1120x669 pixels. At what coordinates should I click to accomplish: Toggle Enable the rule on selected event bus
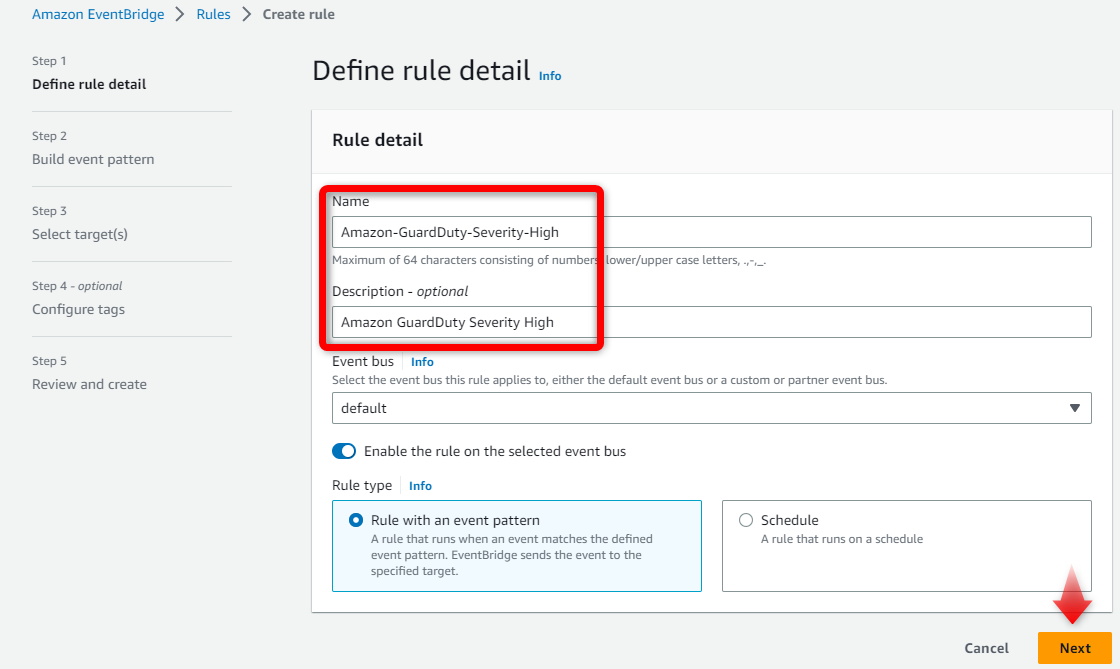(x=344, y=451)
